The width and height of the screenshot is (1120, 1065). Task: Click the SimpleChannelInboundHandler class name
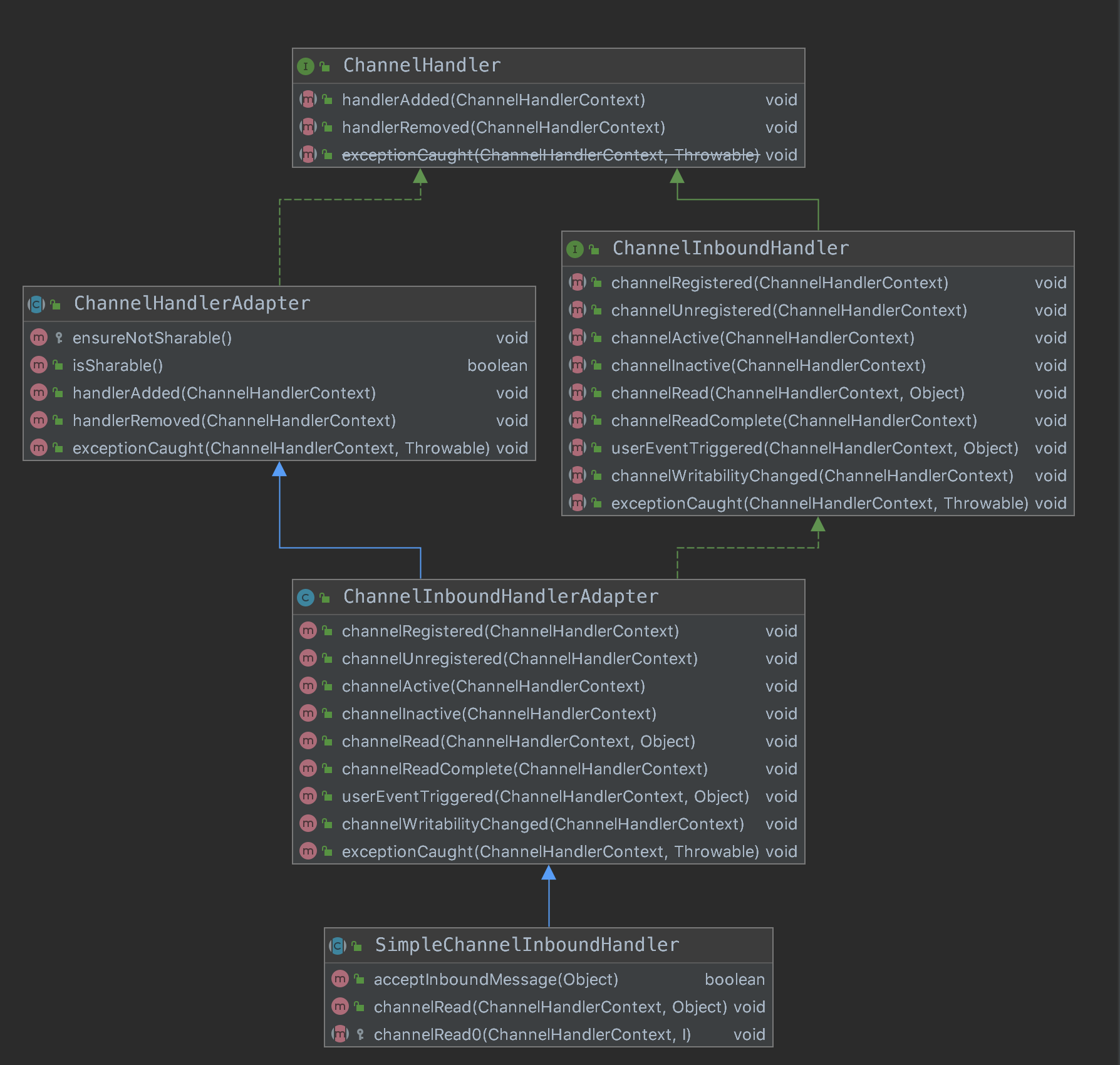(527, 945)
